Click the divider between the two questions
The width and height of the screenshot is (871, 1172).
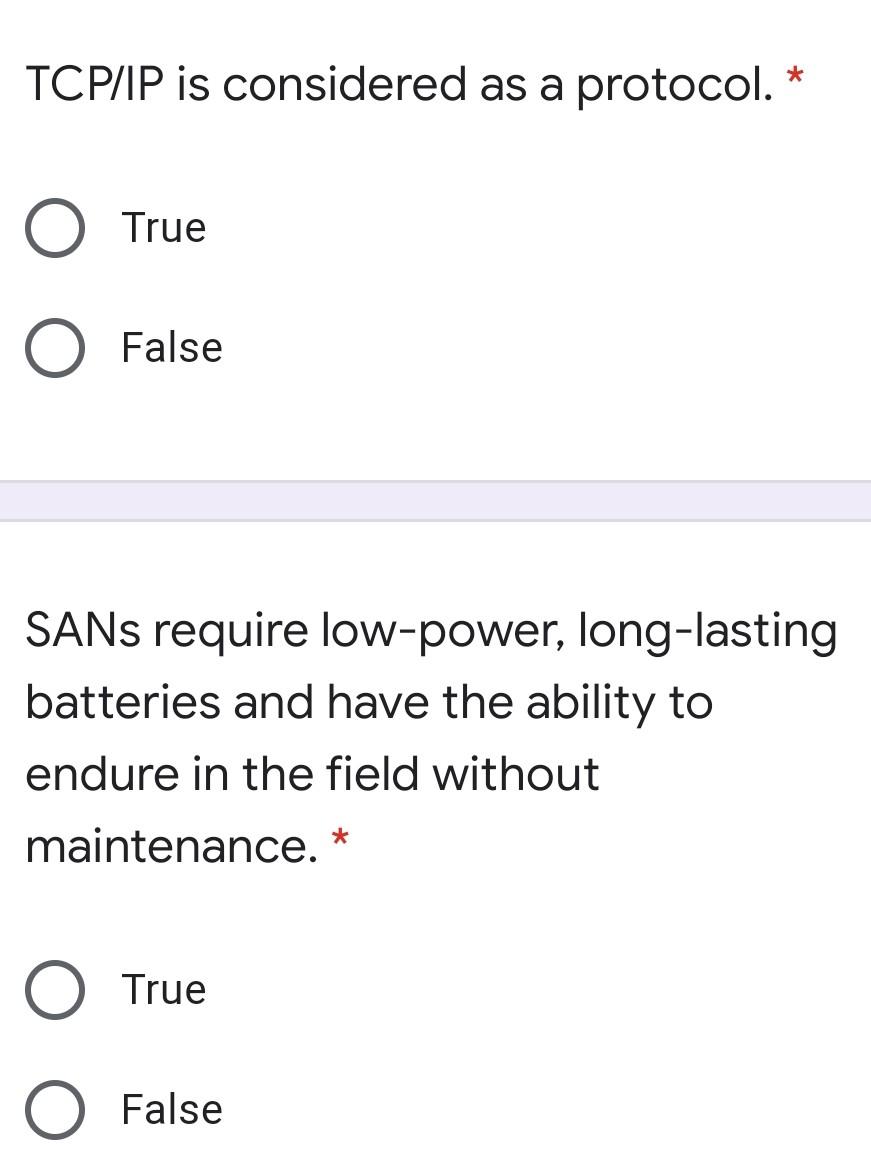[x=435, y=500]
